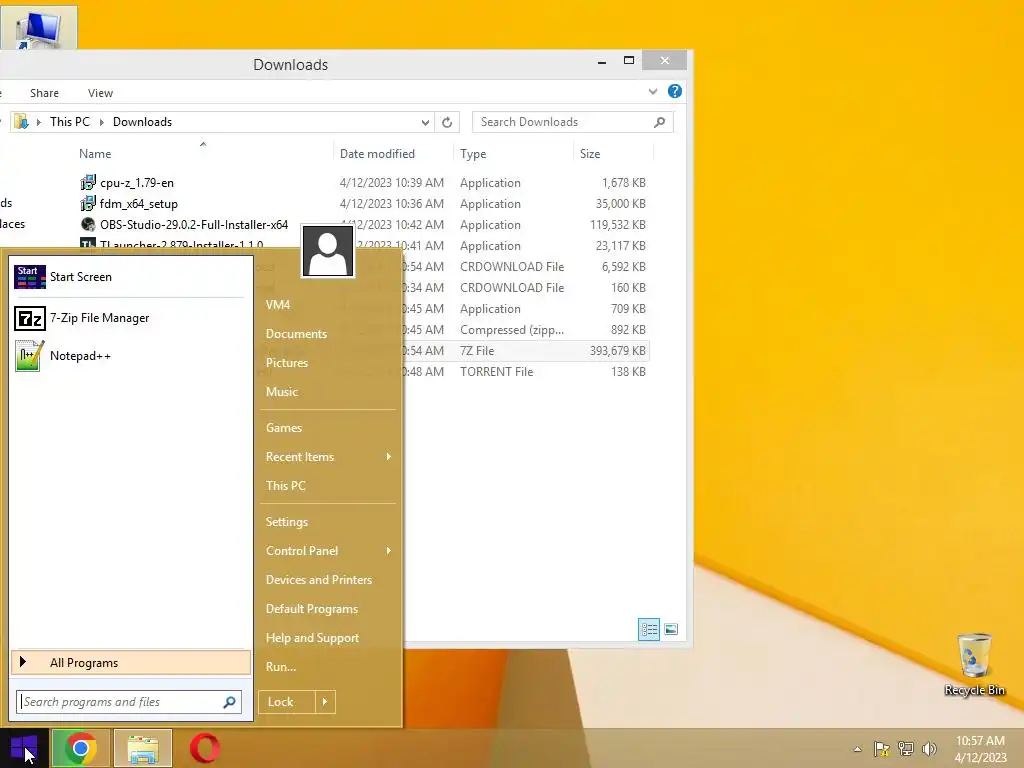Select the cpu-z_1.79-en file
This screenshot has width=1024, height=768.
point(136,183)
